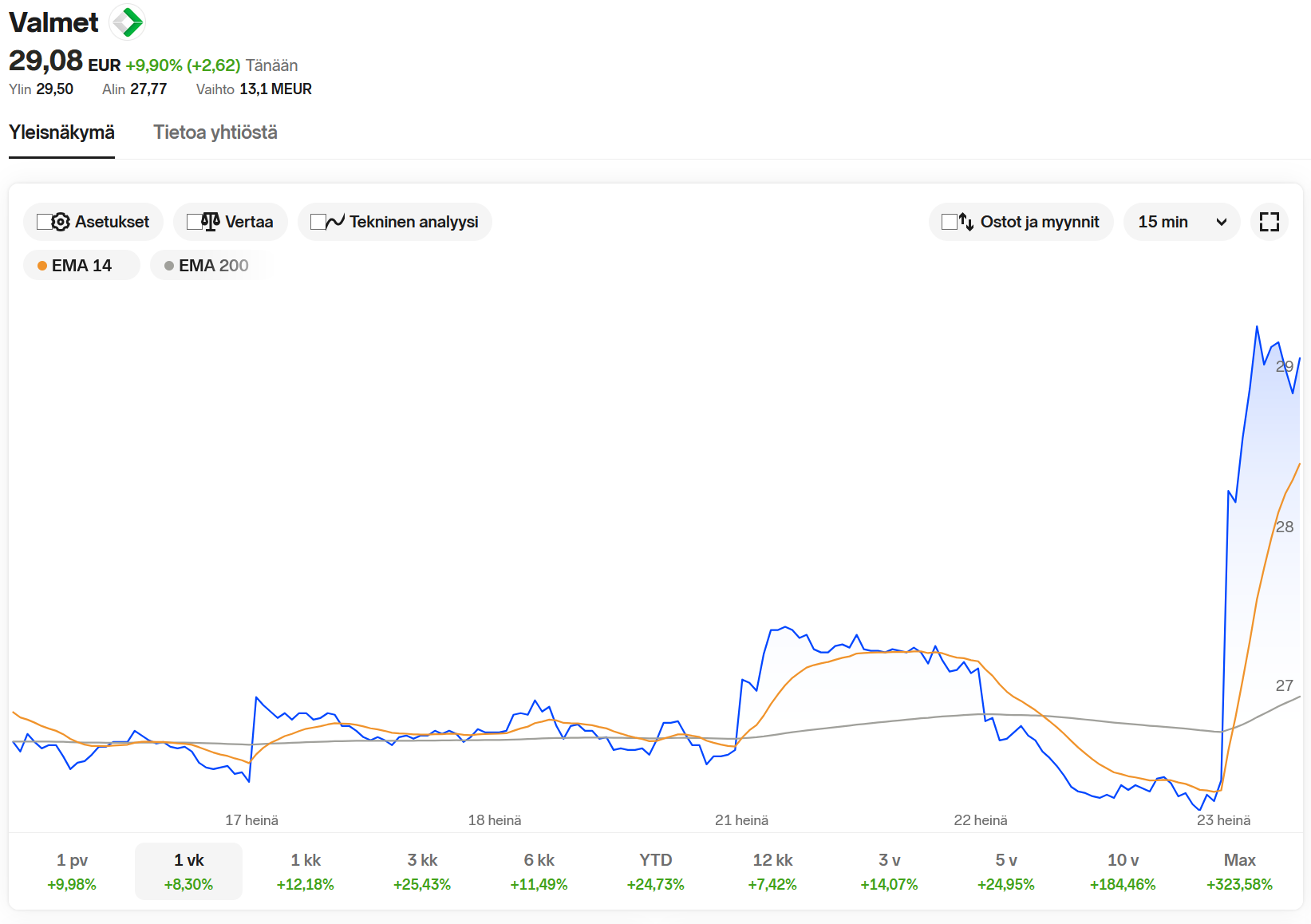
Task: Expand chart with the fullscreen icon
Action: pyautogui.click(x=1269, y=222)
